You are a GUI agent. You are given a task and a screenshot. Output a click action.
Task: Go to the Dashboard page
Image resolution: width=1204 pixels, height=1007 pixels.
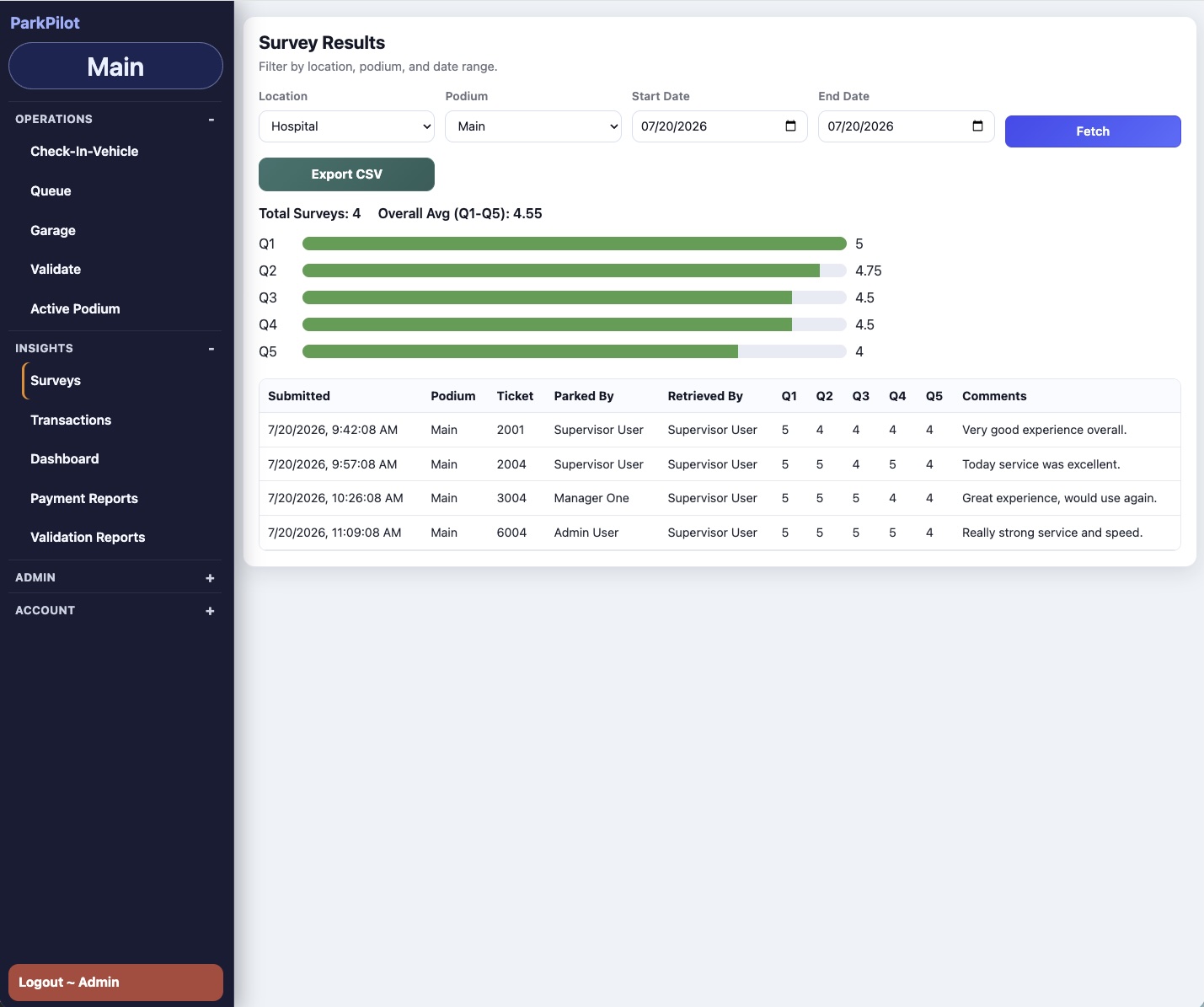tap(65, 459)
